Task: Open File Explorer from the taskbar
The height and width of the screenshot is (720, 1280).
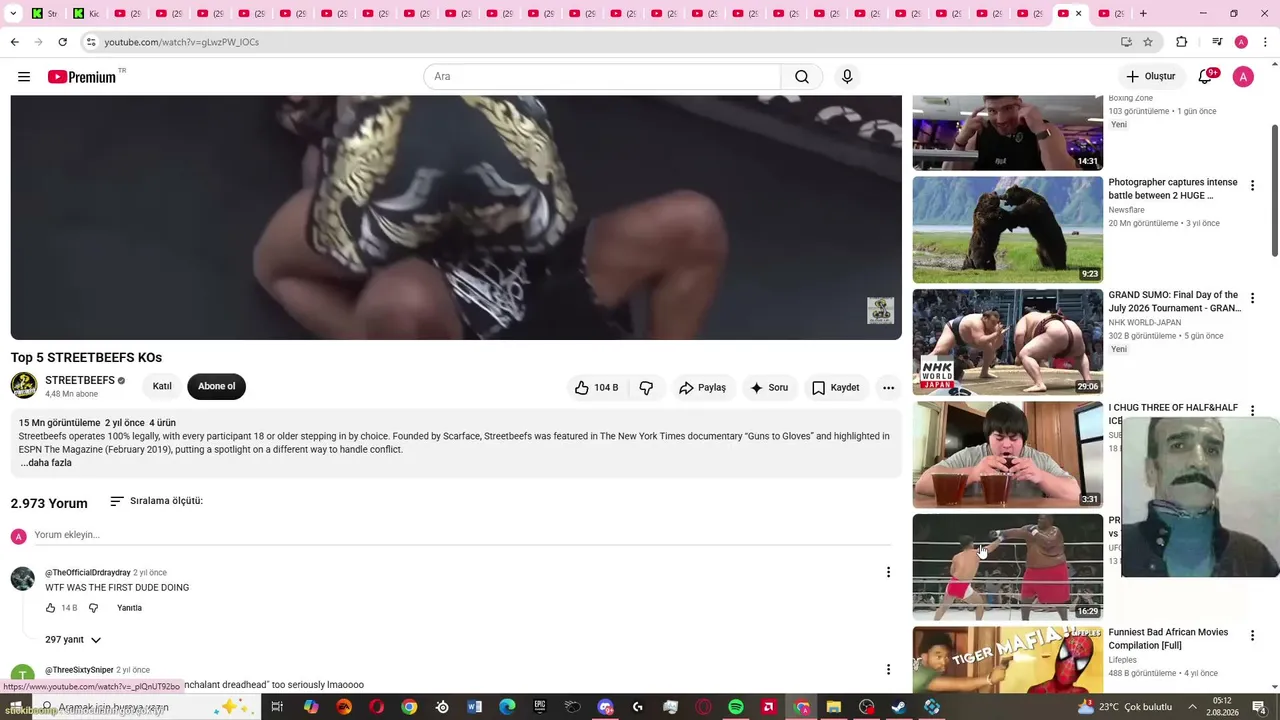Action: coord(834,707)
